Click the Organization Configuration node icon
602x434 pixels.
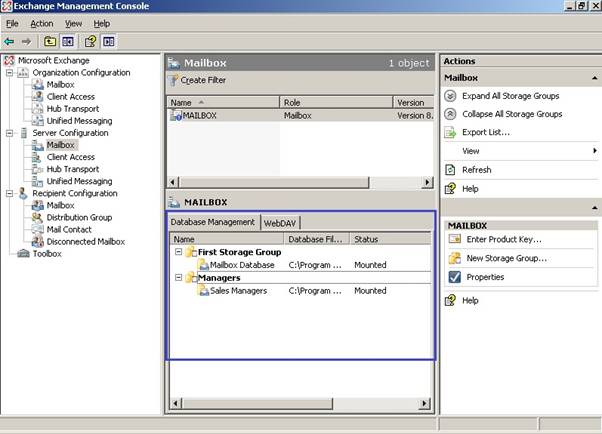[x=23, y=73]
